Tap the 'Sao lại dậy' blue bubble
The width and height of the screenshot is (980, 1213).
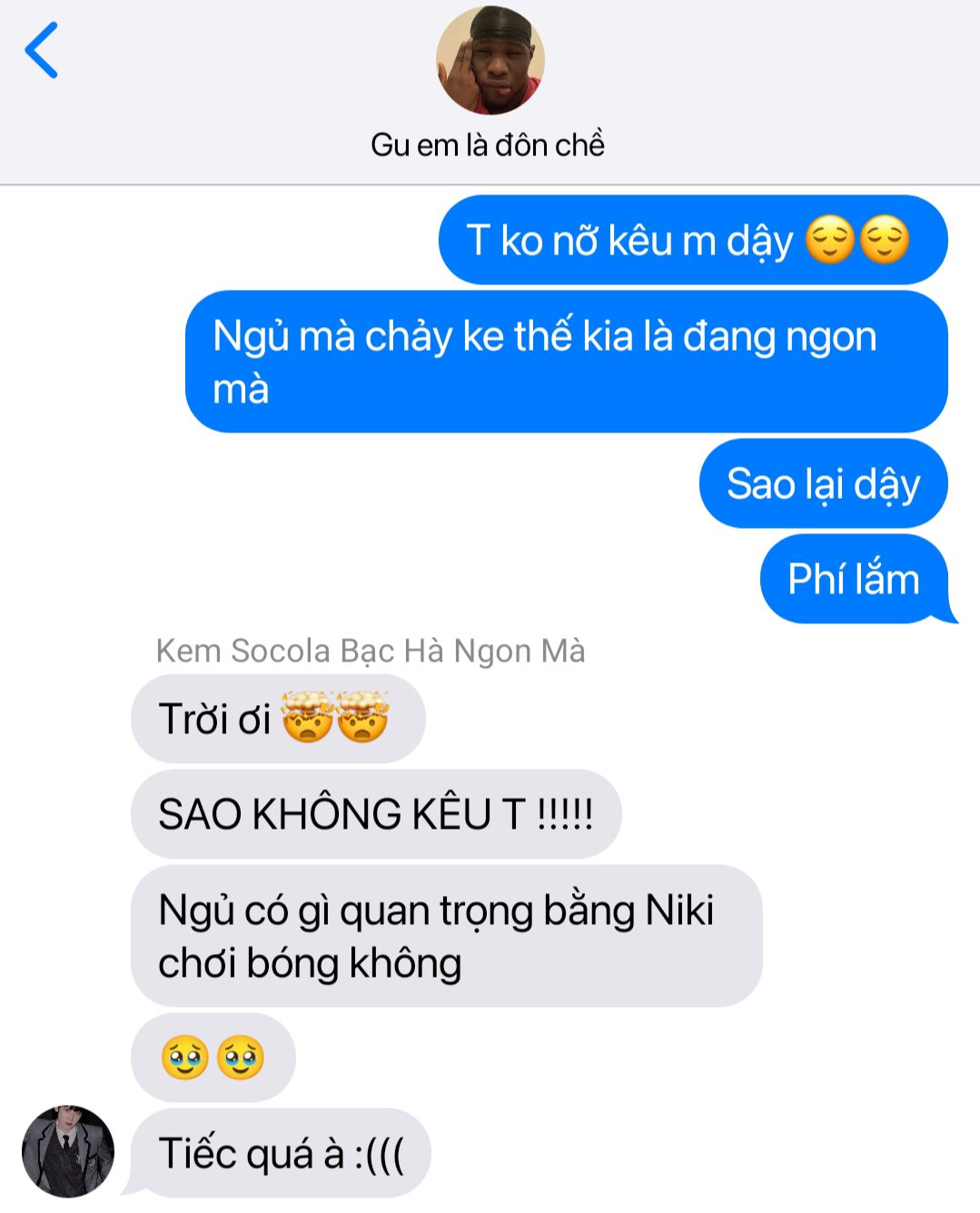pyautogui.click(x=824, y=483)
